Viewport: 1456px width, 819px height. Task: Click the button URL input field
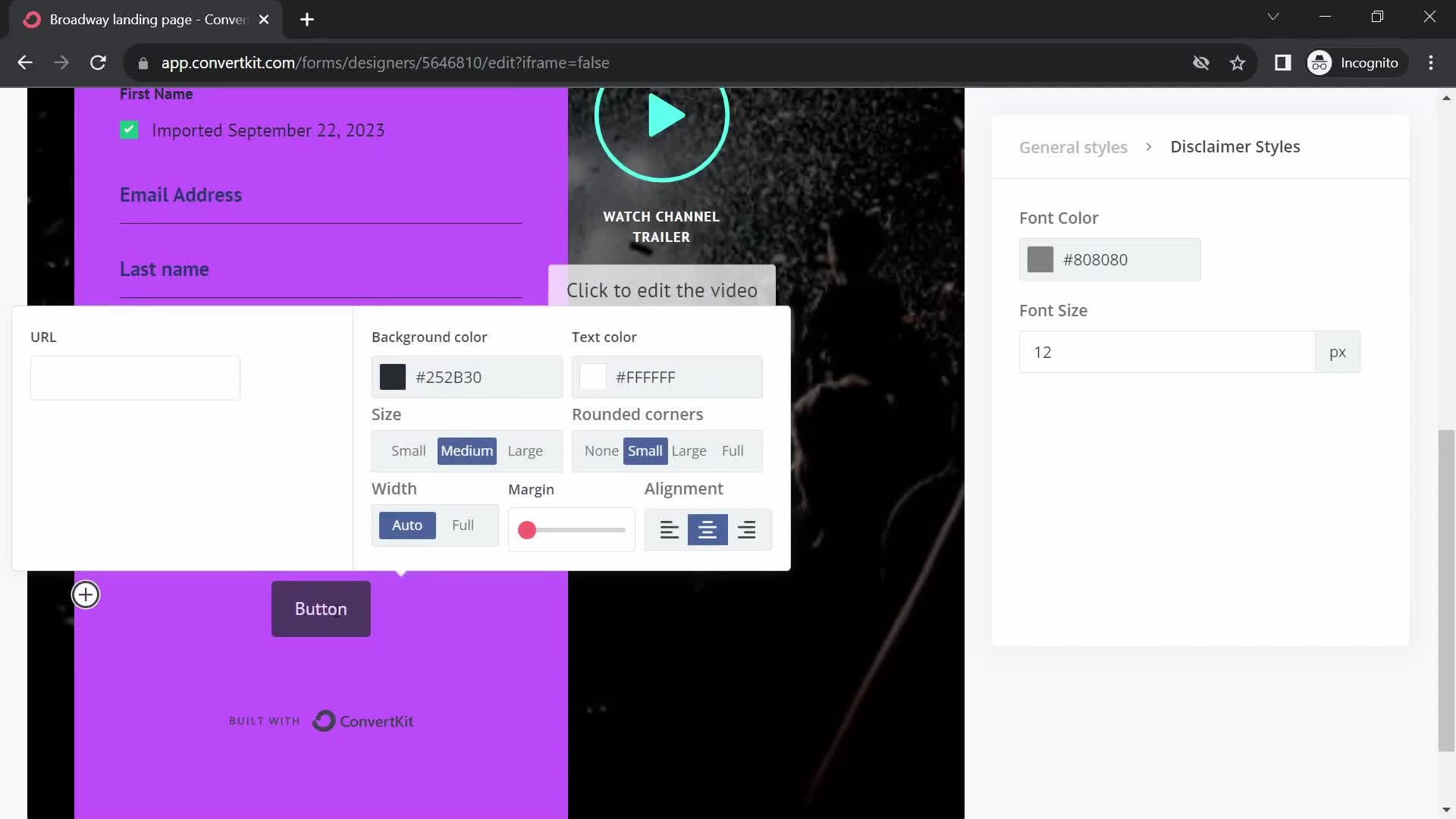click(x=135, y=378)
